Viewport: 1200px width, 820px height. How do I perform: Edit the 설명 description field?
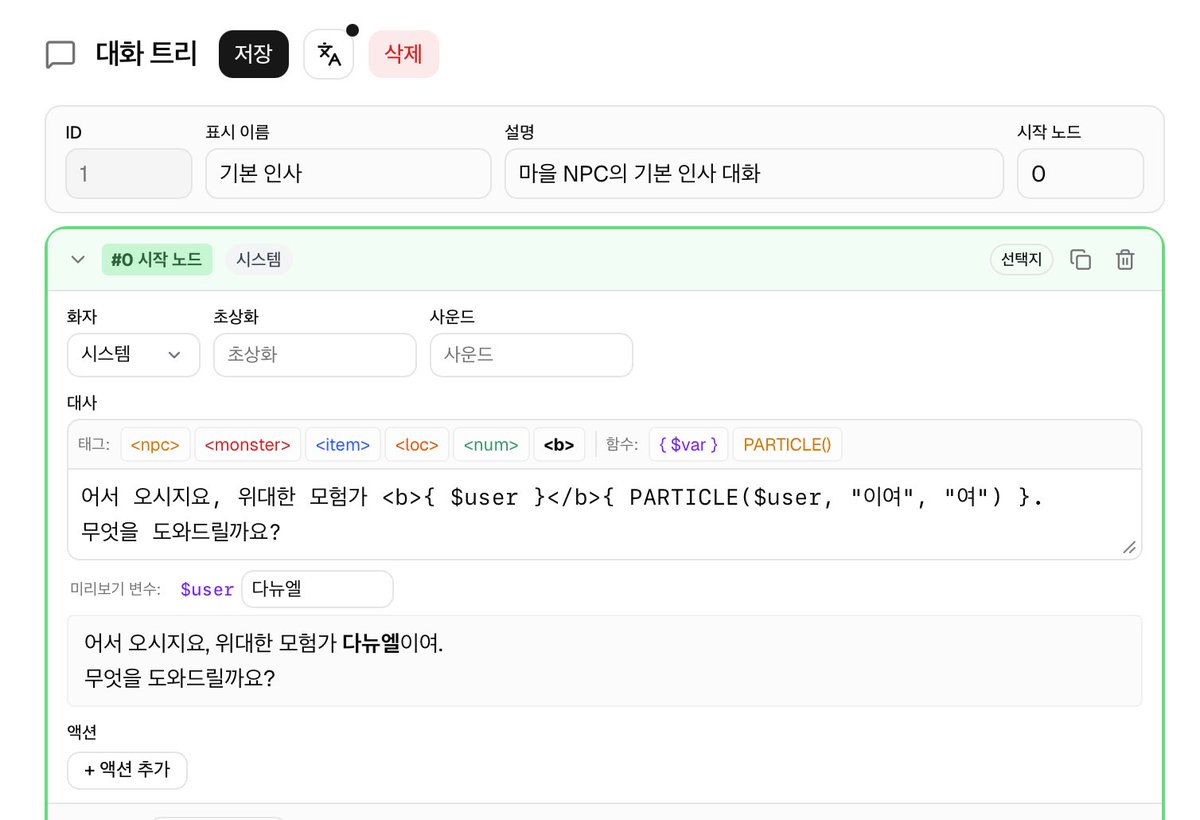(754, 174)
